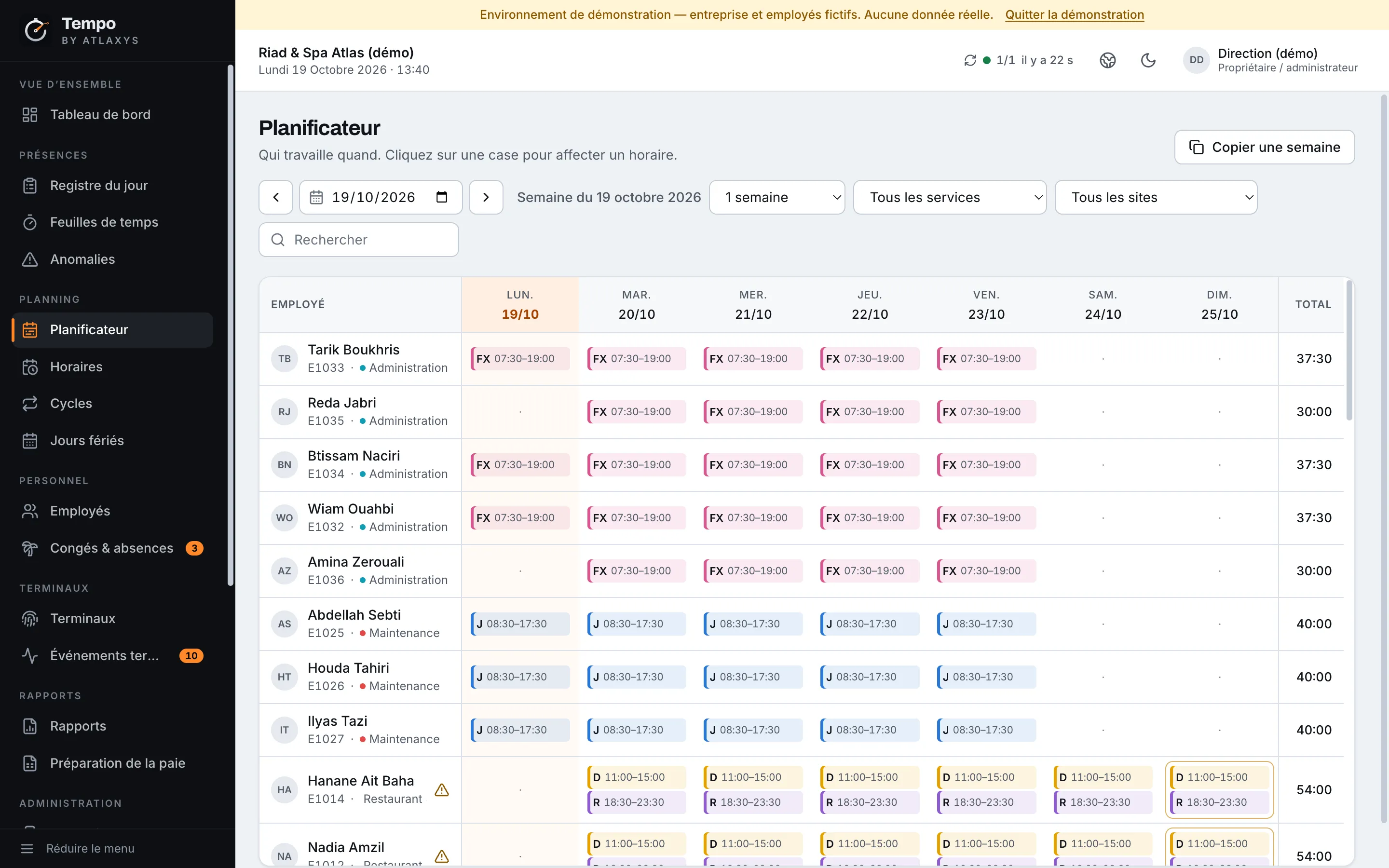Click the 19/10/2026 date field

[x=381, y=198]
